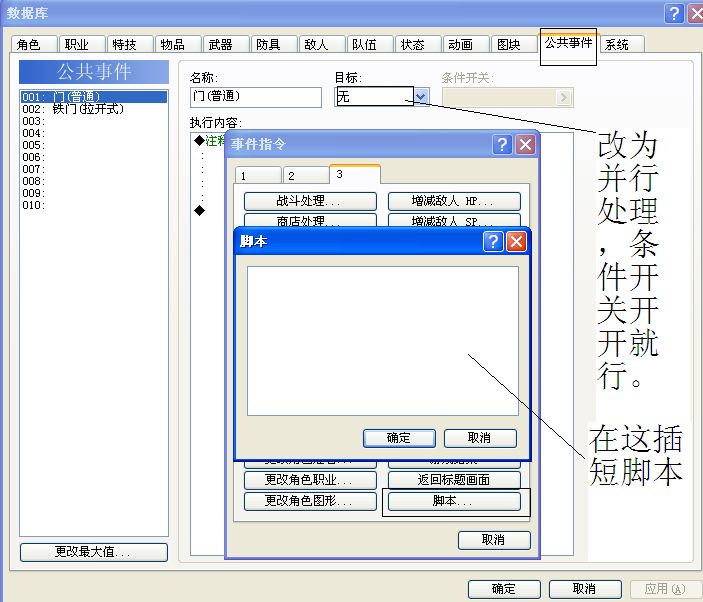Confirm the database with 确定
This screenshot has width=703, height=602.
pos(504,589)
